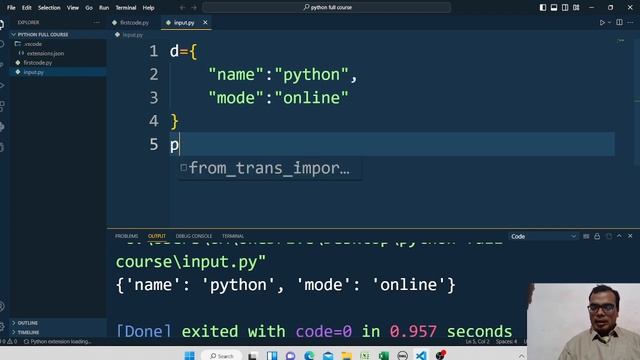Toggle the bottom panel layout icon
Screen dimensions: 640x360
point(554,7)
